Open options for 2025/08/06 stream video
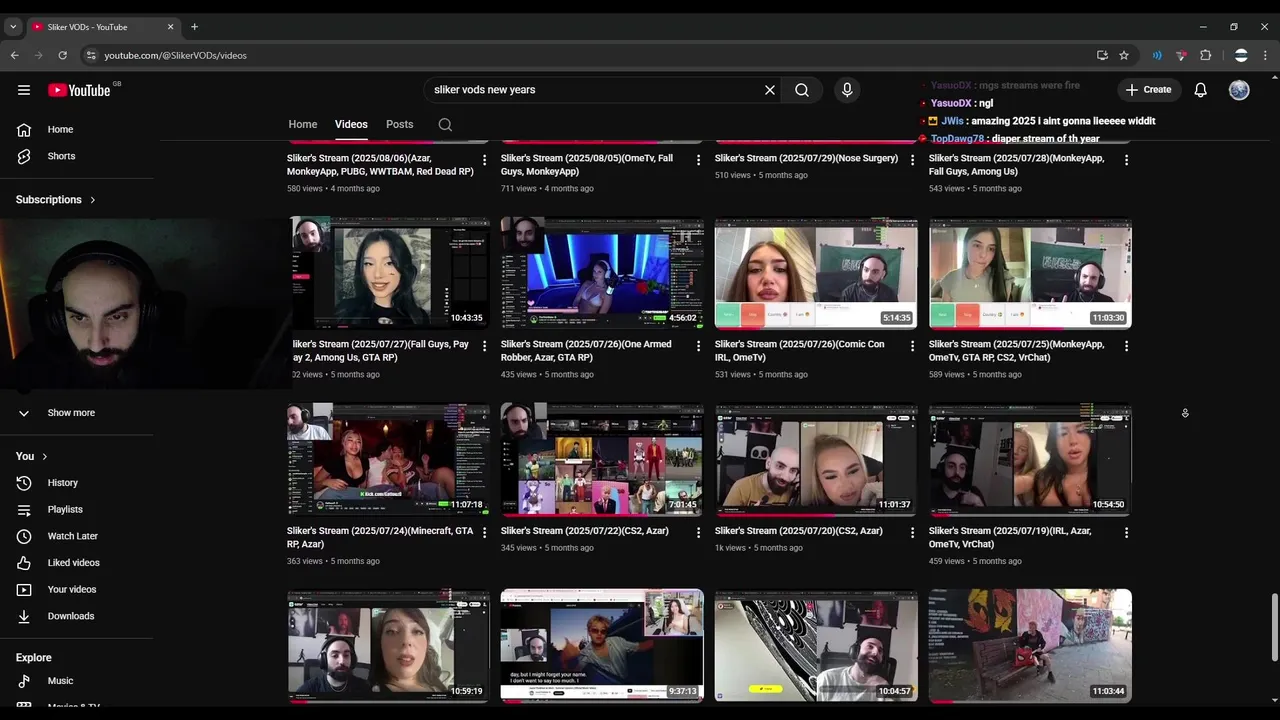 click(x=485, y=160)
